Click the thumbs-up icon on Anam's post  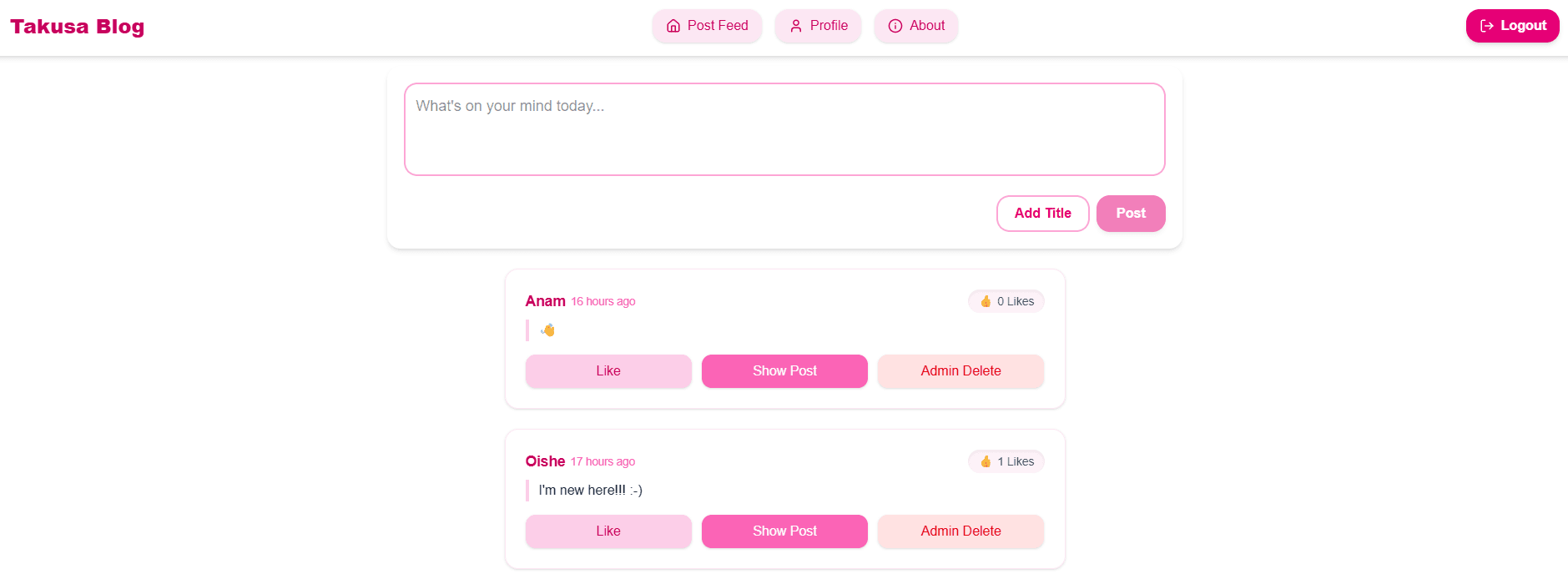point(986,301)
